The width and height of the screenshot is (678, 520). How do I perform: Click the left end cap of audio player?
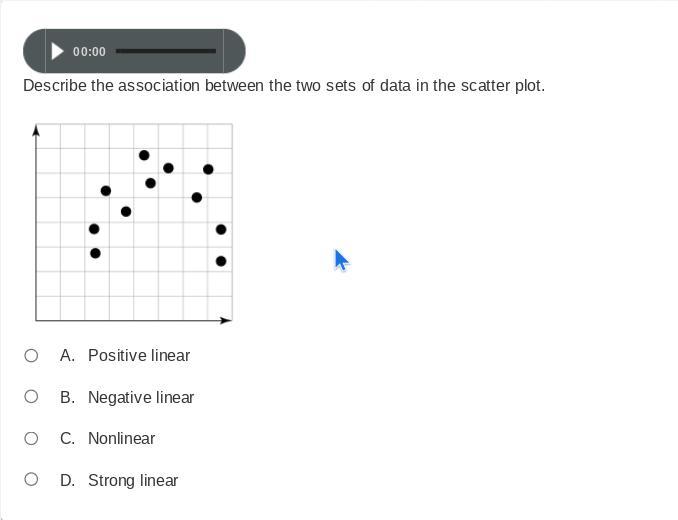tap(32, 51)
